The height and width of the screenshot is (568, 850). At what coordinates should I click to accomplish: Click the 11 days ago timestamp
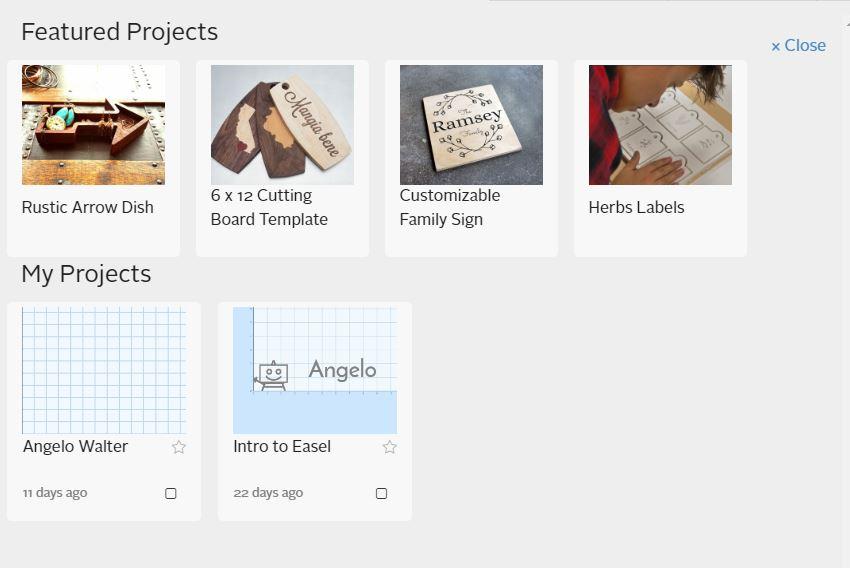coord(55,493)
